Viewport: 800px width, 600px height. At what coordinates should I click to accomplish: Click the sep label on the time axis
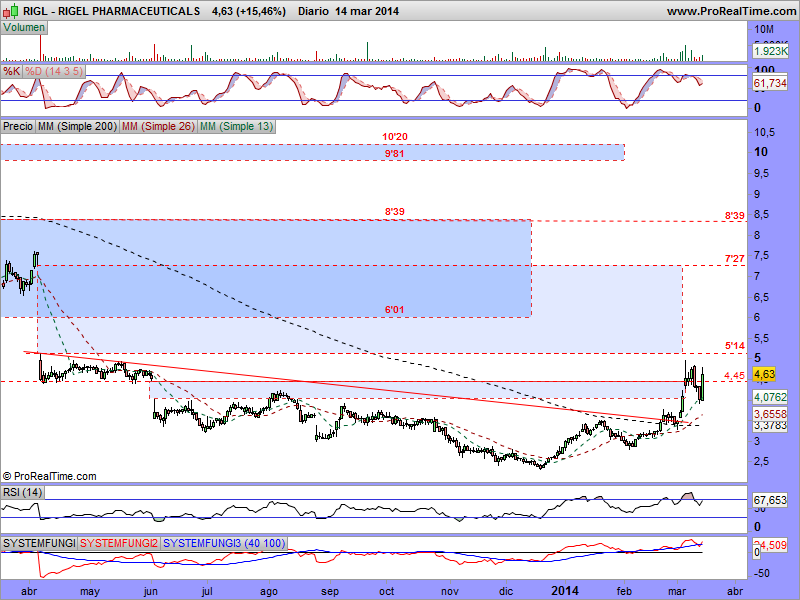[330, 591]
